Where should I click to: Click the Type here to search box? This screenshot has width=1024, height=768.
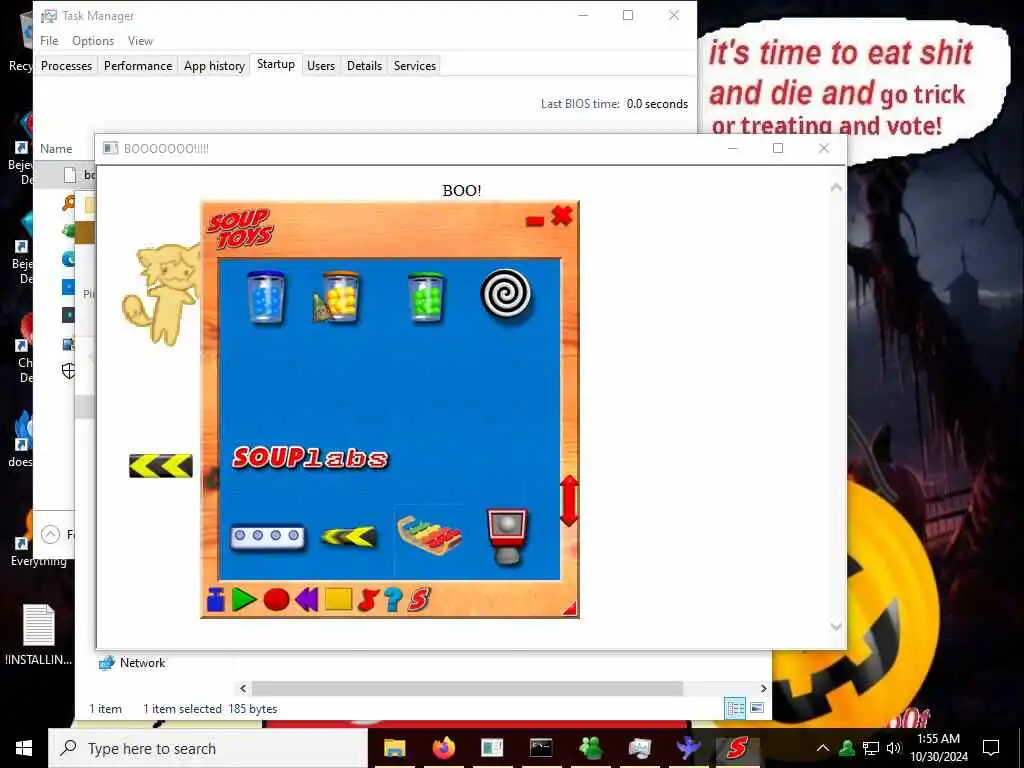tap(208, 748)
